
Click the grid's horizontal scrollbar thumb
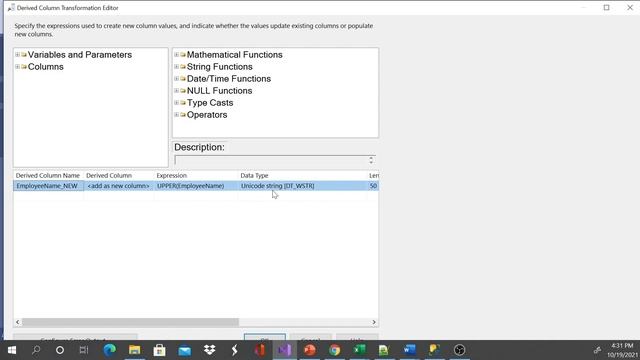tap(130, 322)
